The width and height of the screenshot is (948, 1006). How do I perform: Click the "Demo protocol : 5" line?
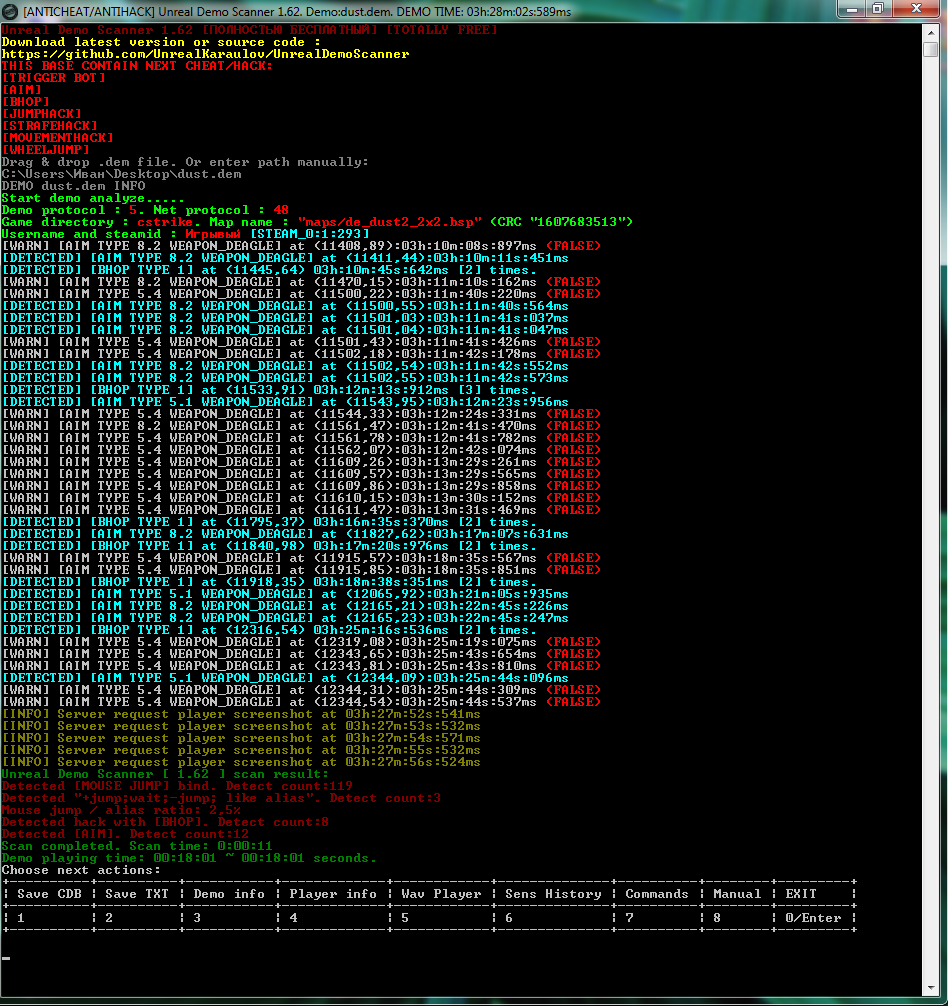(x=145, y=210)
